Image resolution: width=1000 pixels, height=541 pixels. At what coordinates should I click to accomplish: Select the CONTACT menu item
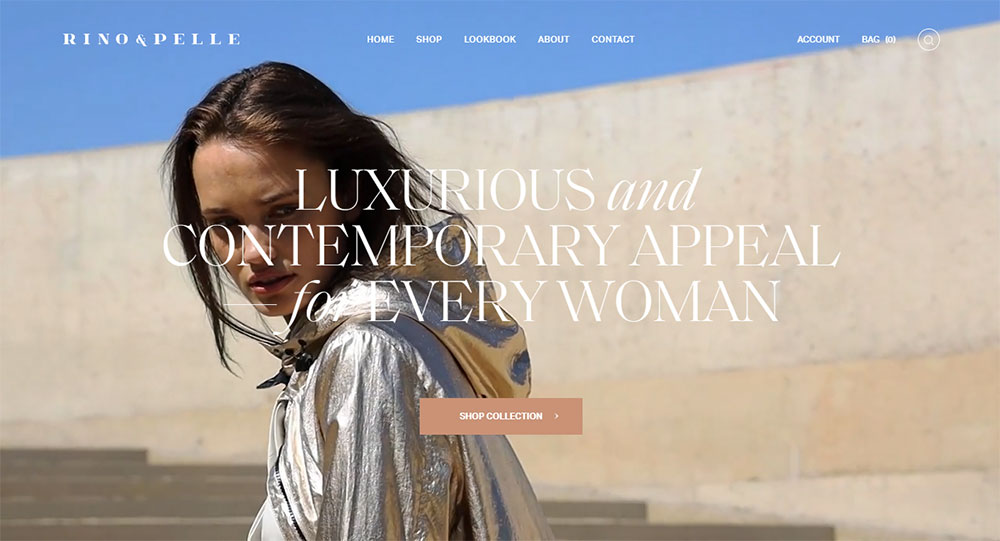pos(613,40)
